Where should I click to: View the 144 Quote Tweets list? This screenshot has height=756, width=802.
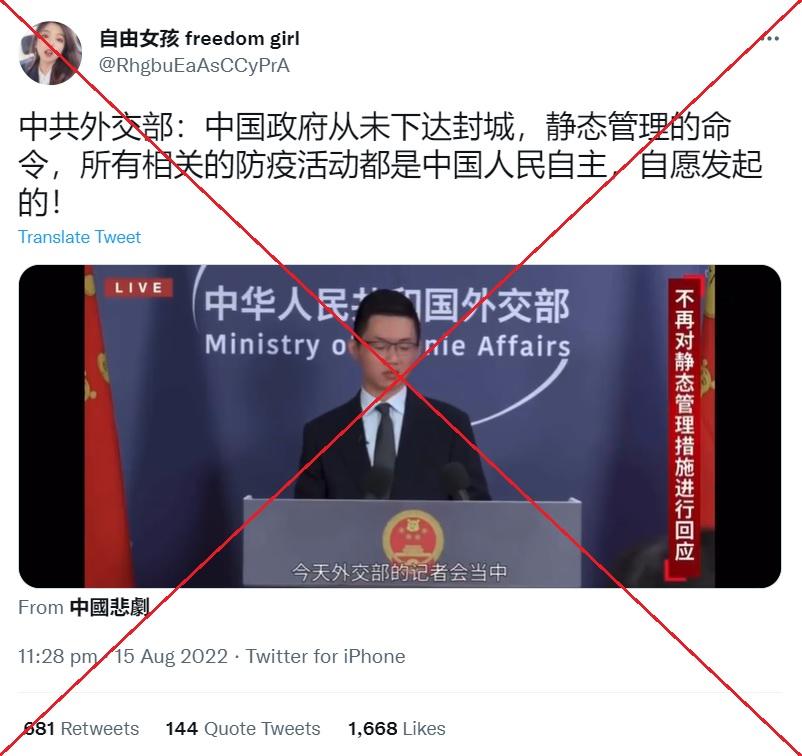(x=243, y=728)
